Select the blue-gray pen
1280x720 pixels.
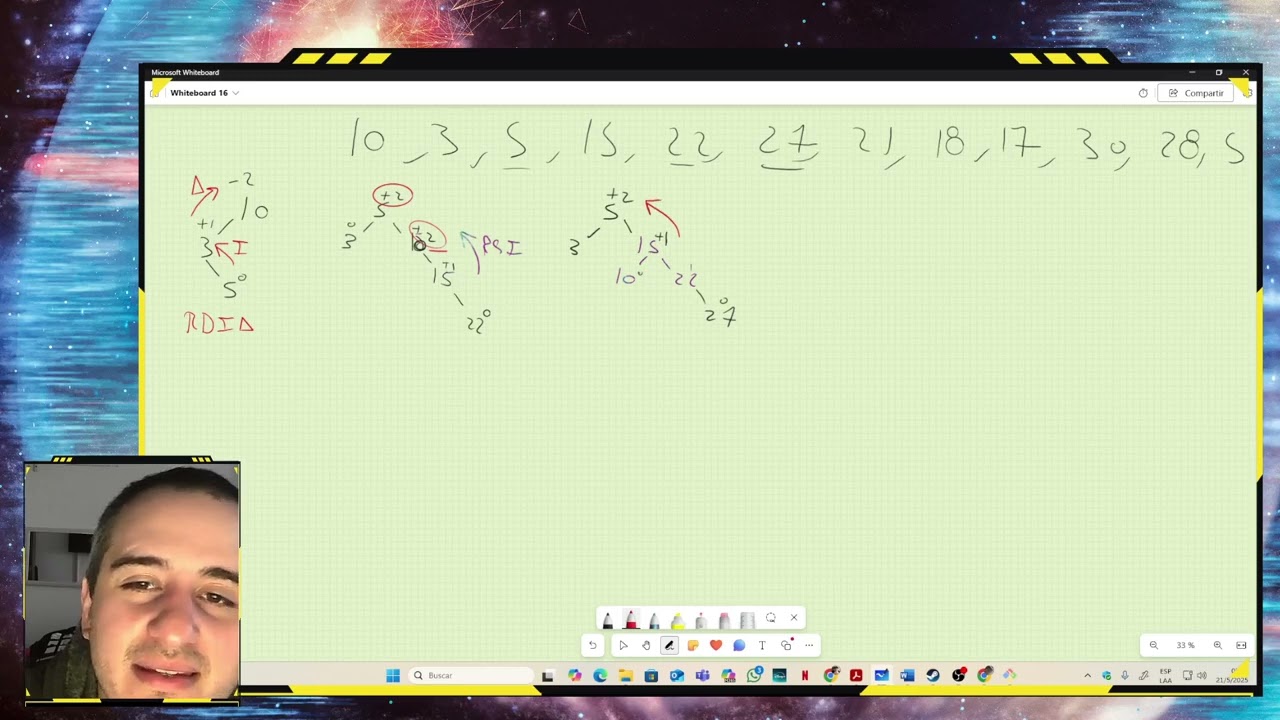tap(654, 620)
